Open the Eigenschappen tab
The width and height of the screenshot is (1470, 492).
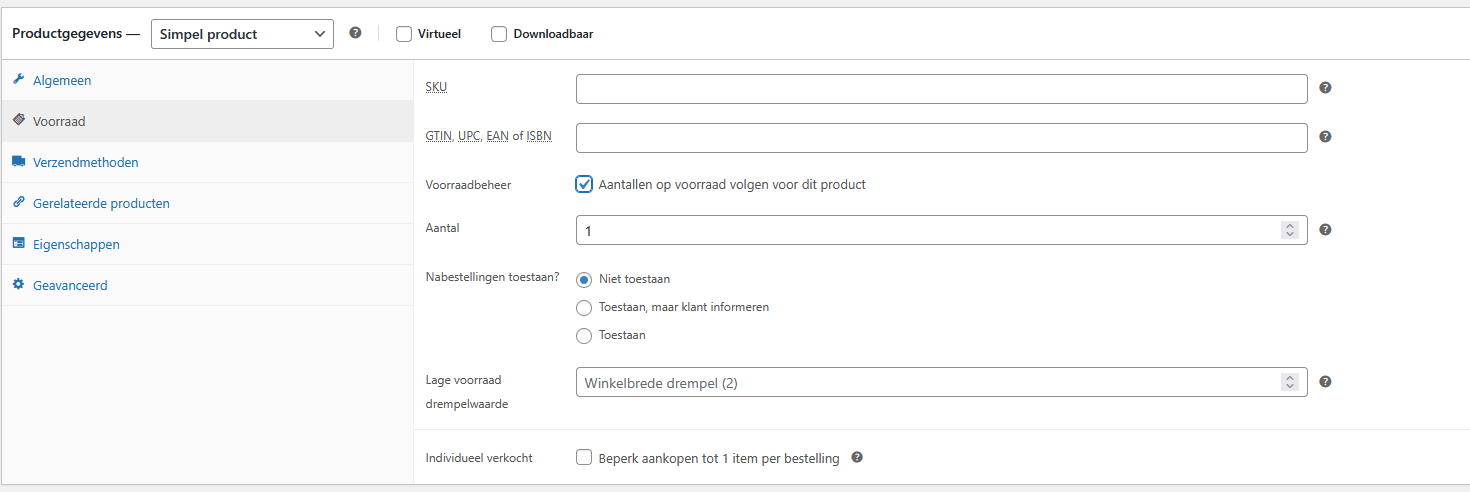coord(76,245)
